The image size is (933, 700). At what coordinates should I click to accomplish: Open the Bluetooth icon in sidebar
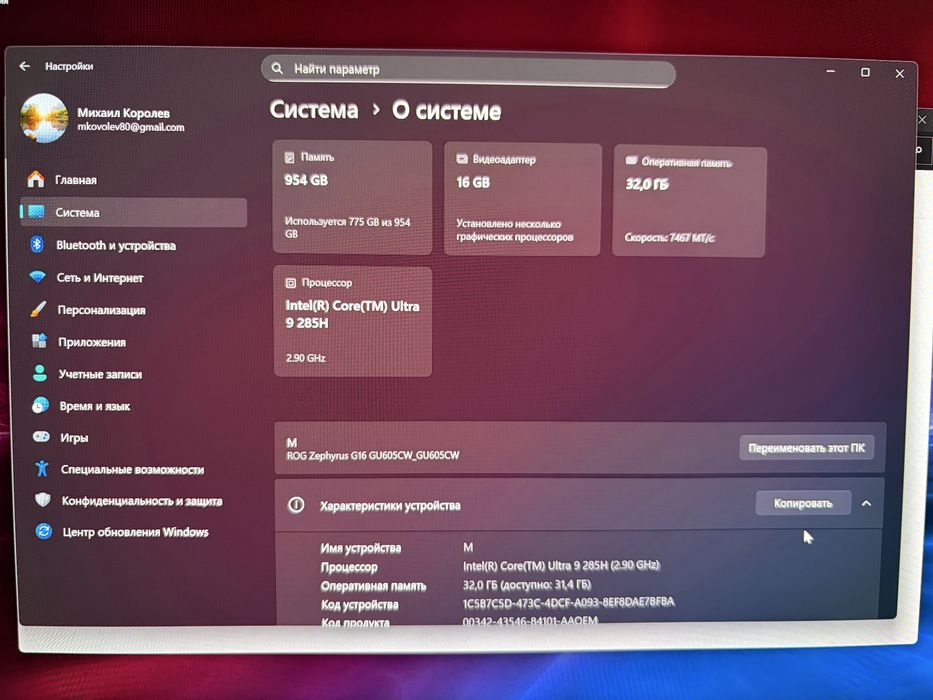37,244
